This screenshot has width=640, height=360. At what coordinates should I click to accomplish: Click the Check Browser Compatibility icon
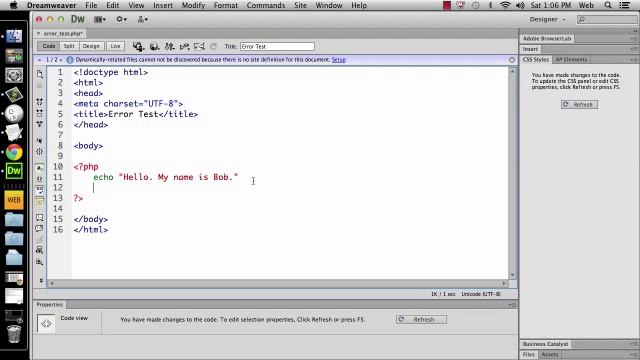[x=199, y=47]
